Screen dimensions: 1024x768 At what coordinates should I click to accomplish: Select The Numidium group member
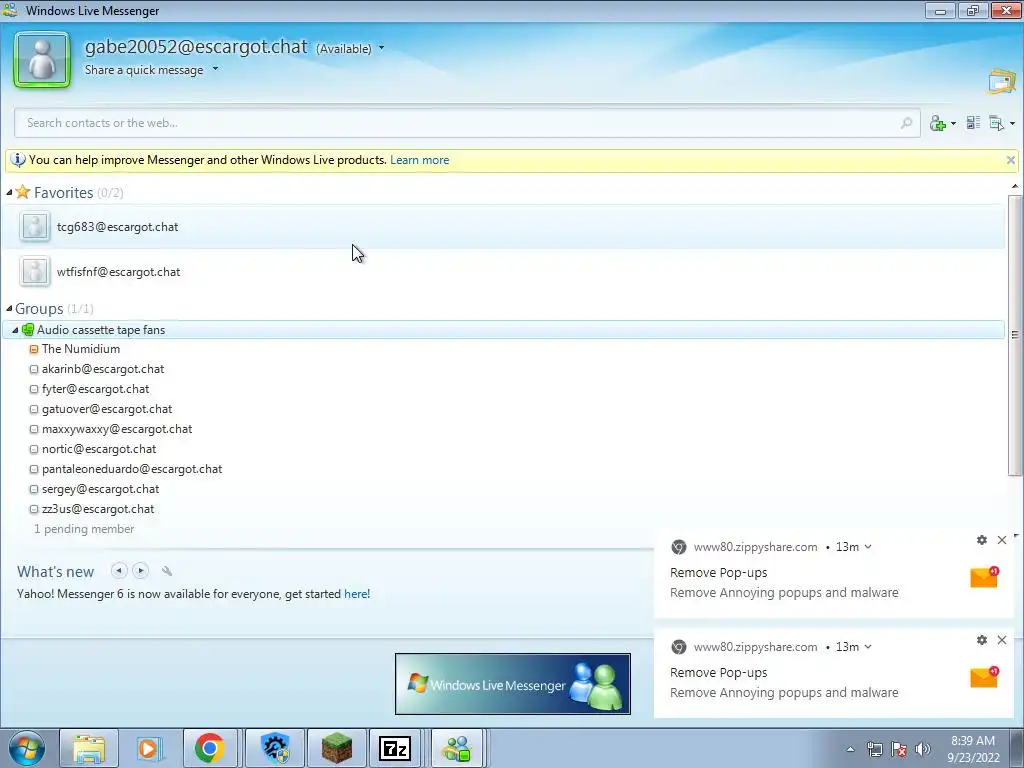click(x=80, y=349)
